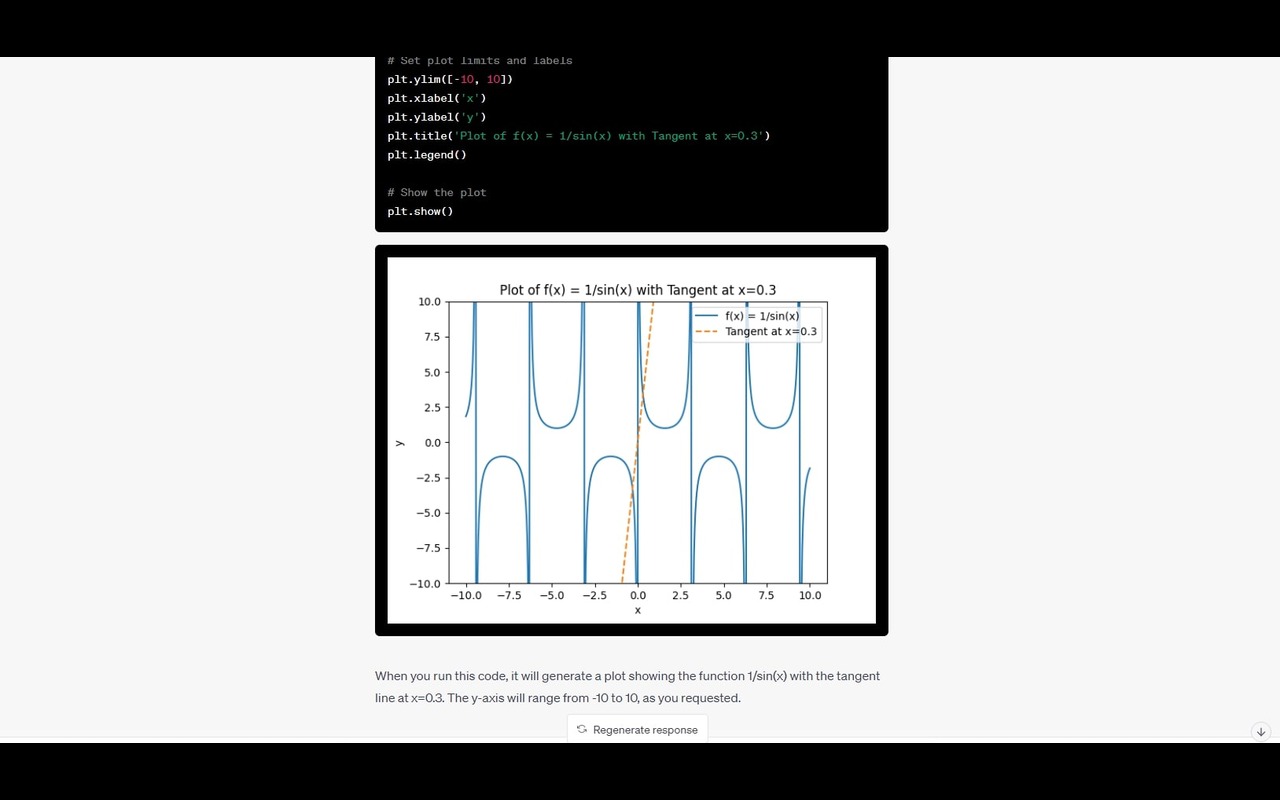Click the plot title above the chart
1280x800 pixels.
point(637,290)
